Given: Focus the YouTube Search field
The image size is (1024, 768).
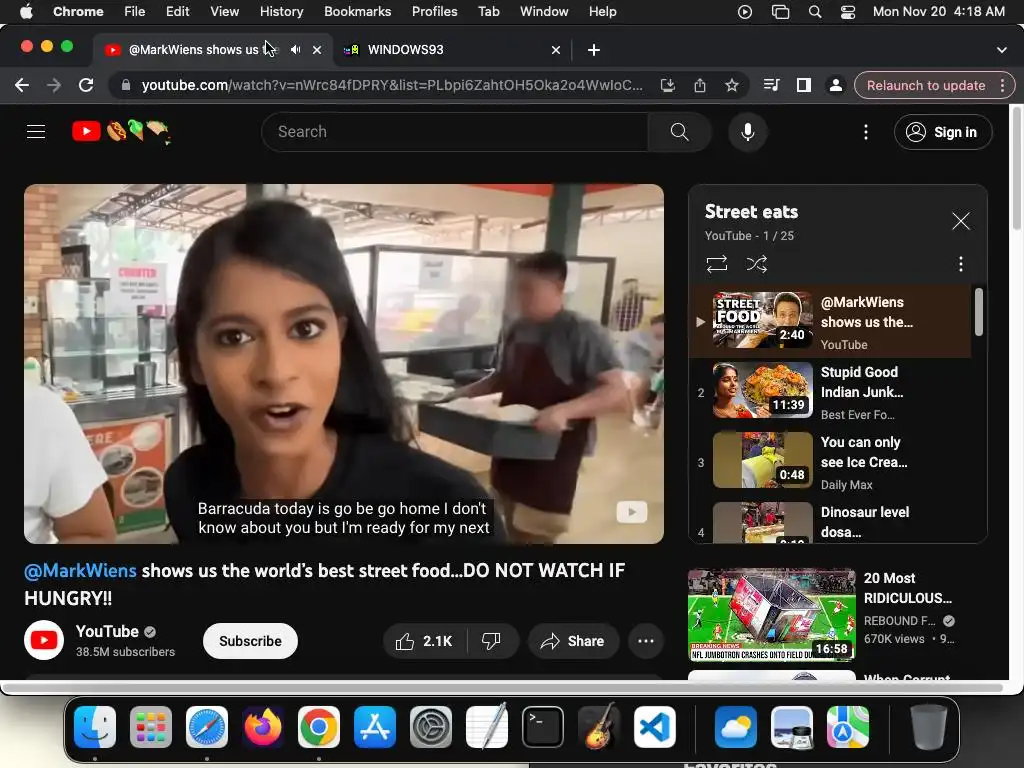Looking at the screenshot, I should coord(455,132).
